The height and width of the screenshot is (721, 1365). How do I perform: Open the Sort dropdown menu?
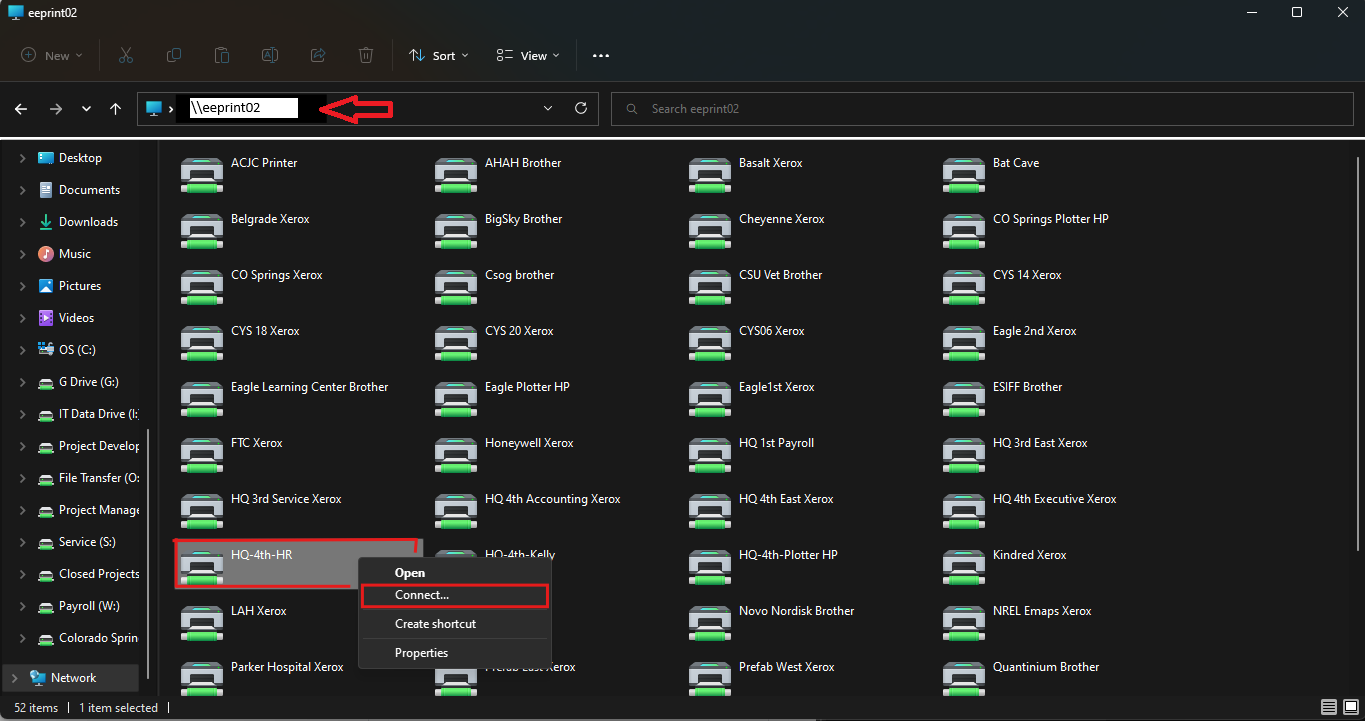[x=439, y=56]
